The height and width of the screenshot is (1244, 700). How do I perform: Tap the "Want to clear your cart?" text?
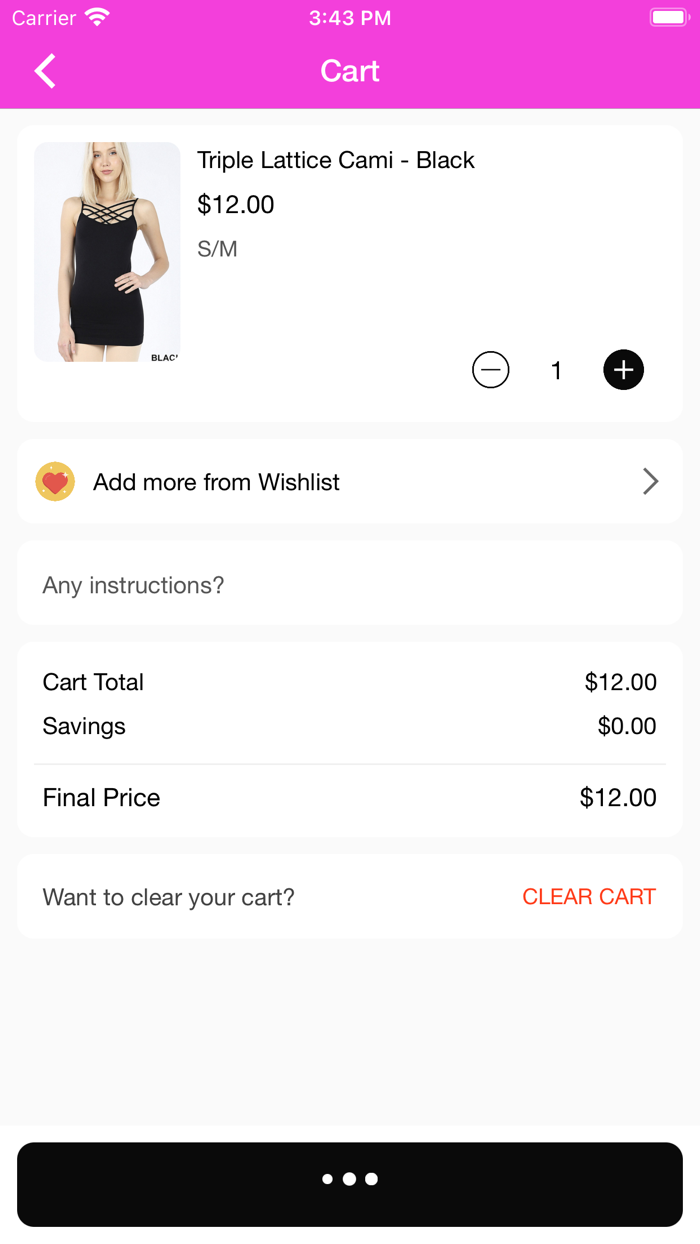[168, 897]
